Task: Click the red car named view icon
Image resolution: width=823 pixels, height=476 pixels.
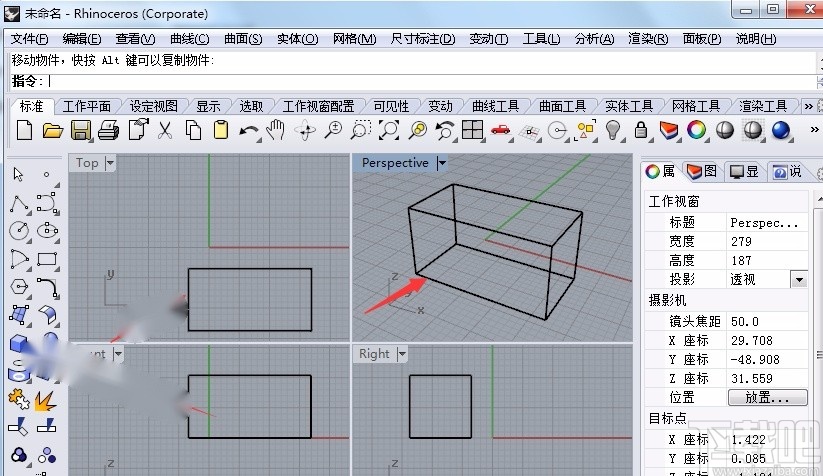Action: (500, 130)
